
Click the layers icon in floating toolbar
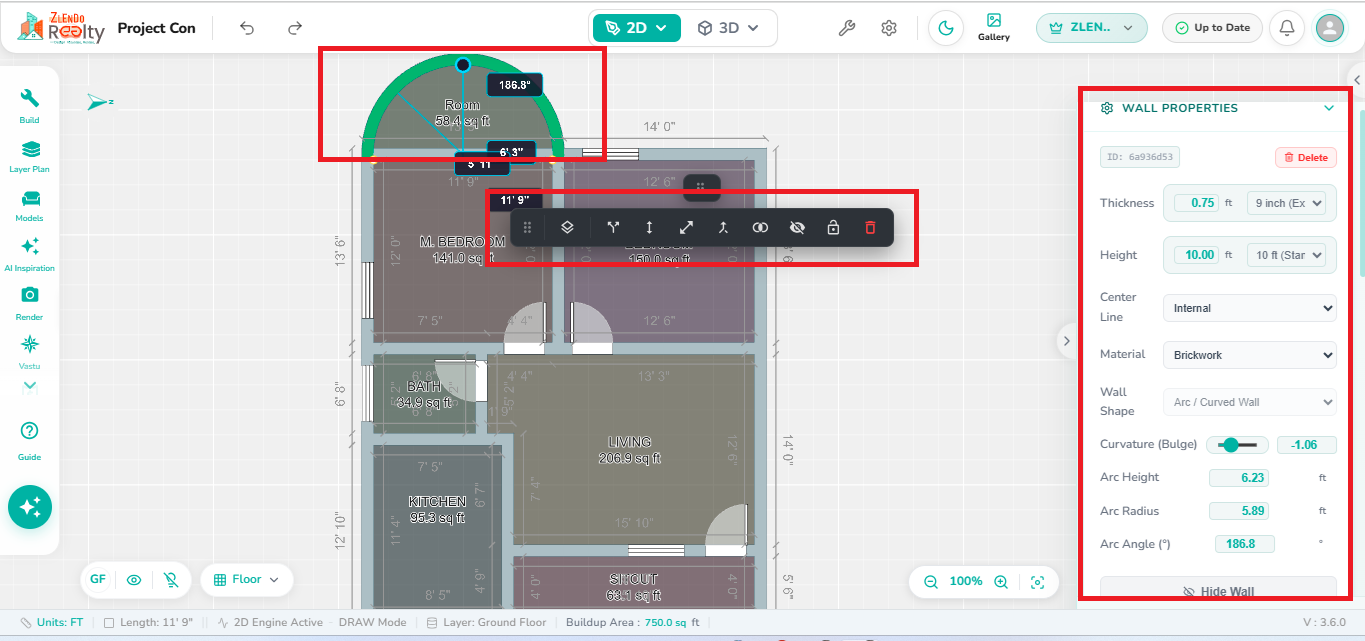tap(567, 227)
